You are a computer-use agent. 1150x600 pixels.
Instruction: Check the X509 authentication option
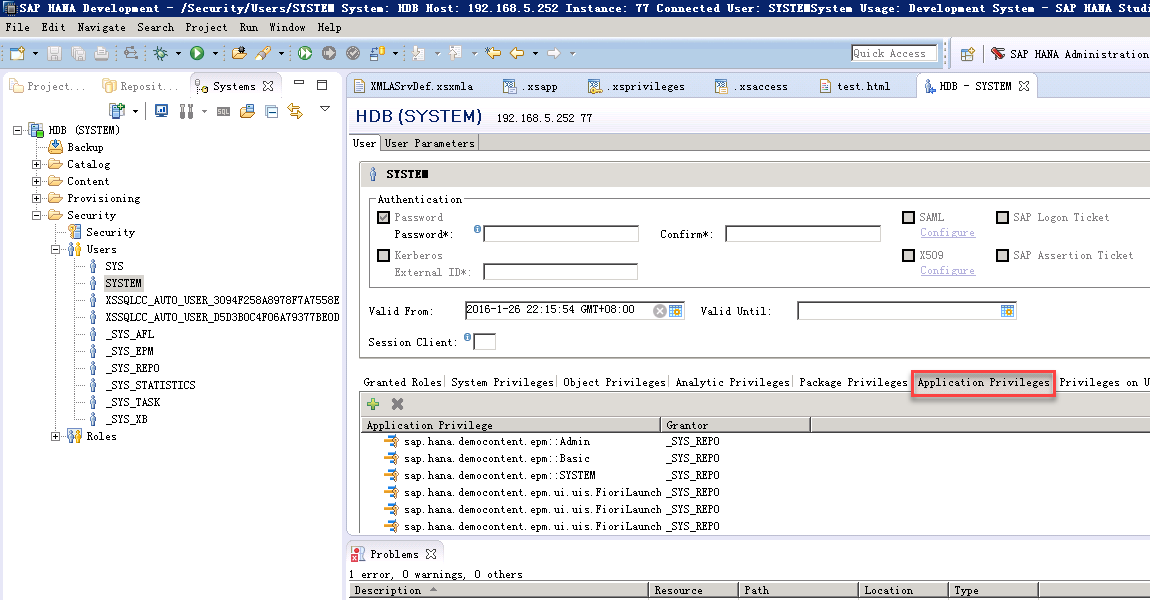point(908,255)
